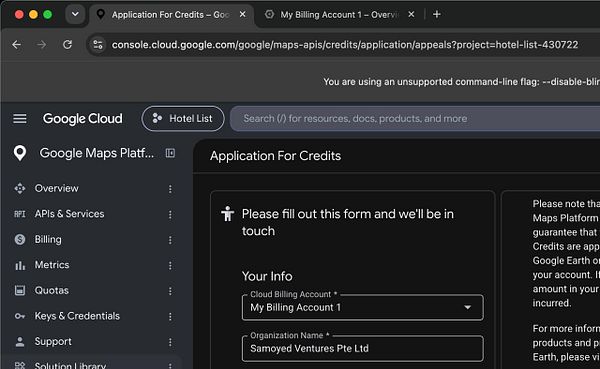Open the more options for Overview
The width and height of the screenshot is (600, 369).
click(x=170, y=189)
